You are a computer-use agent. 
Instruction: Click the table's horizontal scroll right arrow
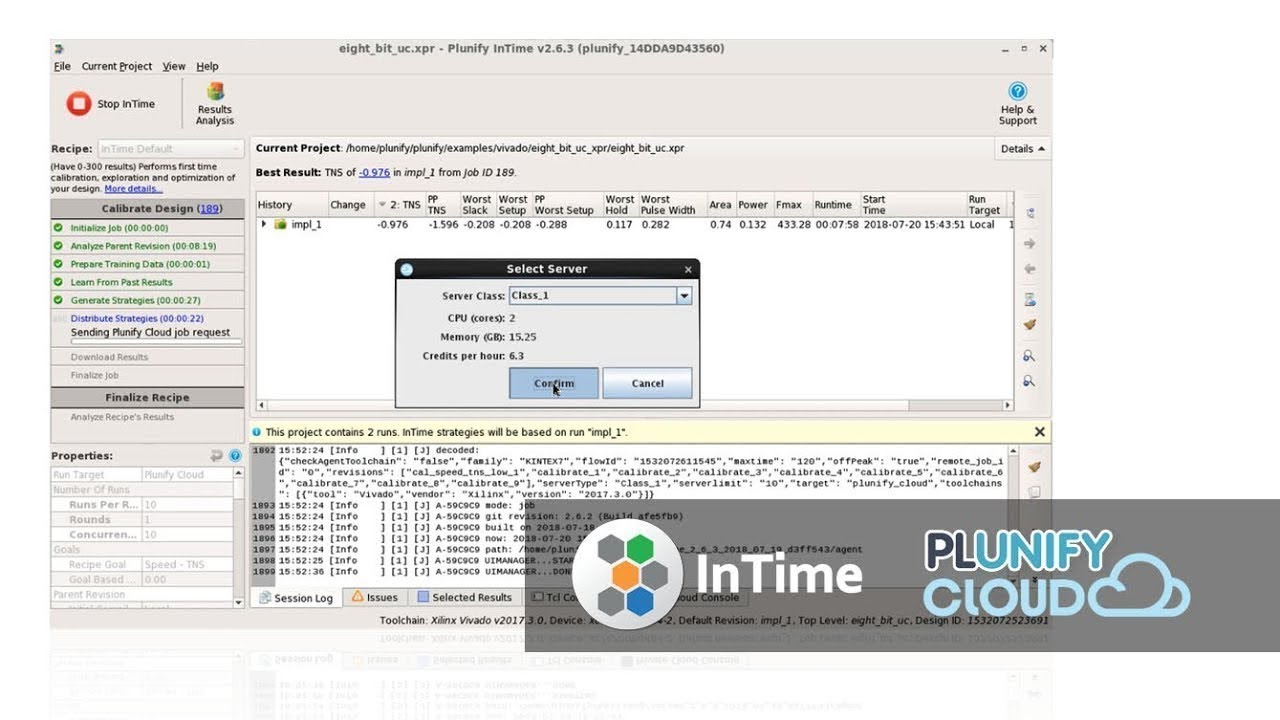pos(1008,405)
